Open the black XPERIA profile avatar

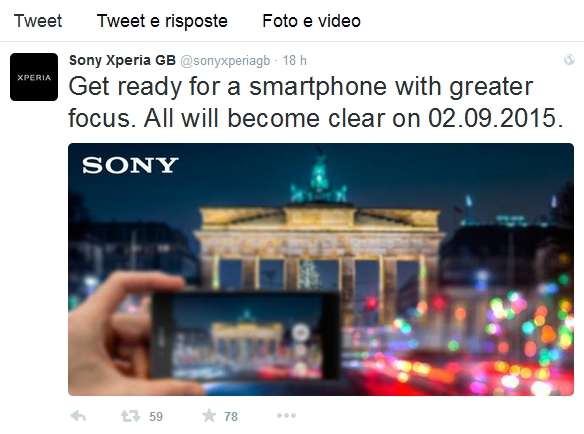(34, 77)
